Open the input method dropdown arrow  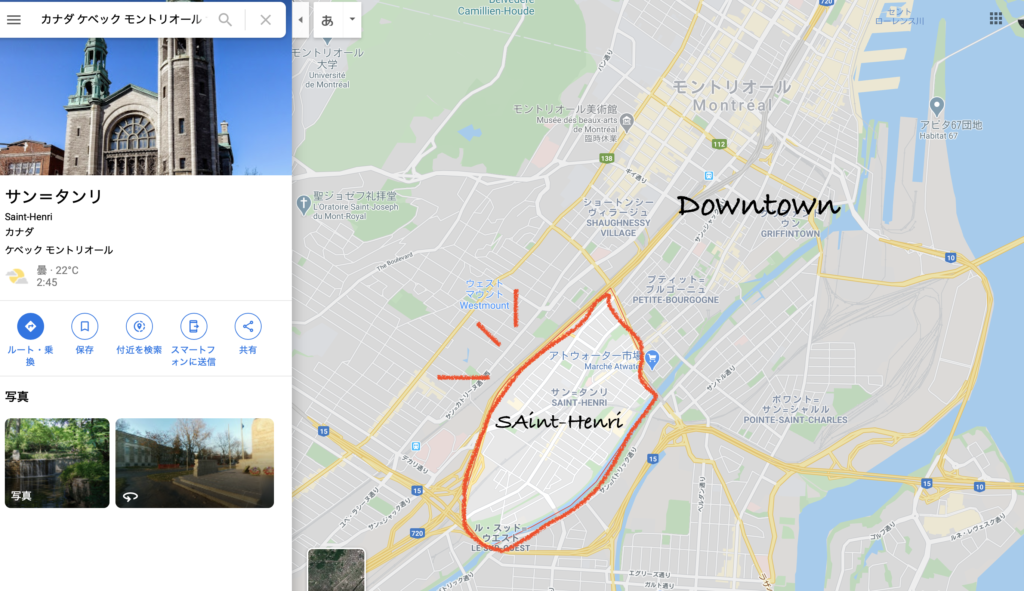tap(352, 19)
